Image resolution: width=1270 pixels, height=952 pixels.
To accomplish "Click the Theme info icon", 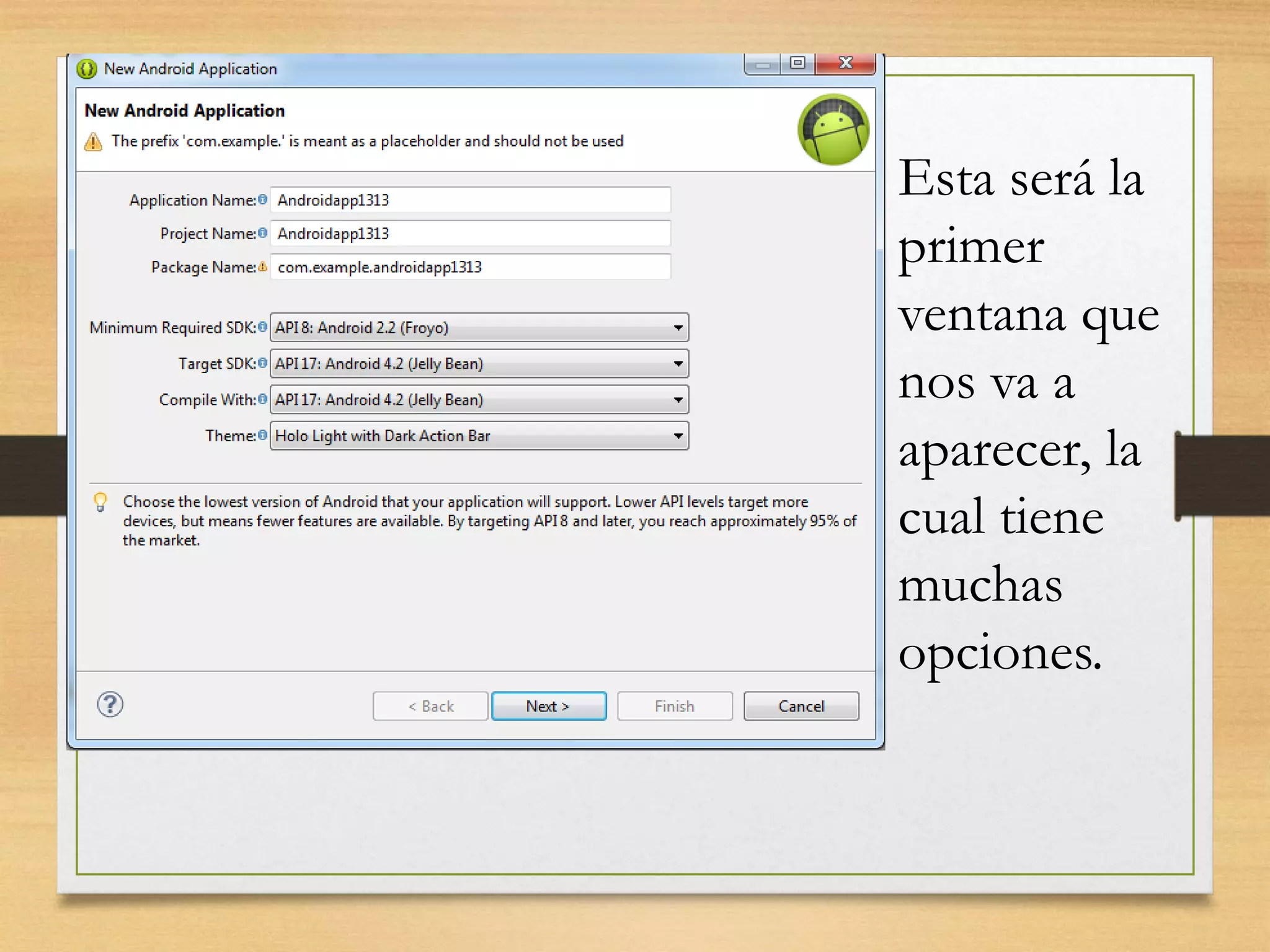I will click(262, 435).
